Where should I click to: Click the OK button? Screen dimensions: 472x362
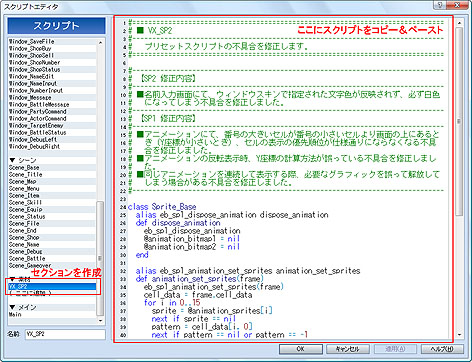coord(301,349)
